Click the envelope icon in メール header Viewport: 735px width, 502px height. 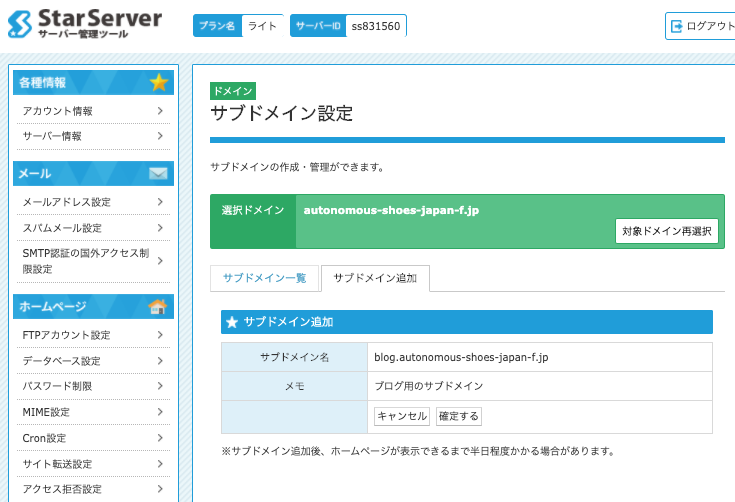[158, 174]
